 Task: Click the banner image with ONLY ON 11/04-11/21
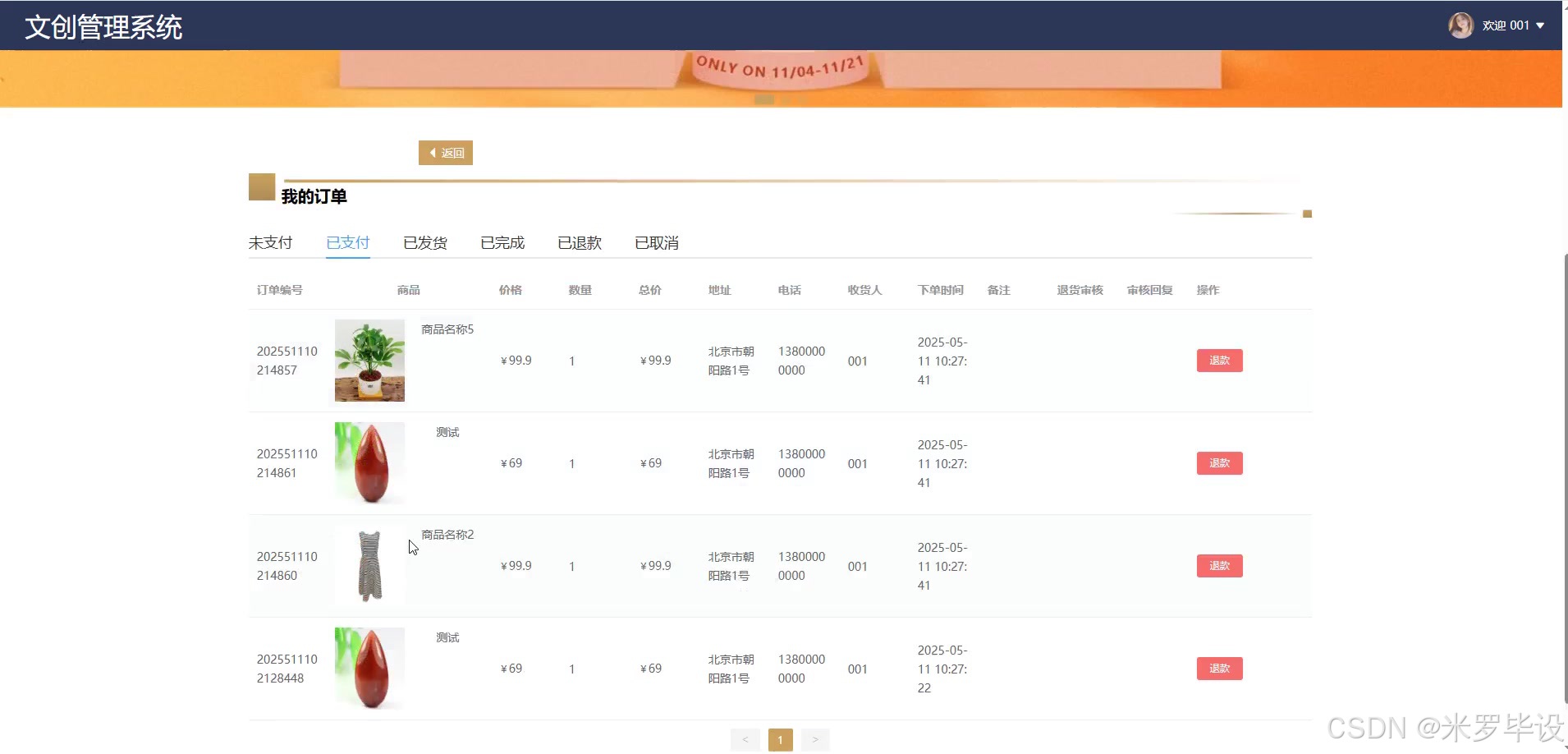pos(781,79)
